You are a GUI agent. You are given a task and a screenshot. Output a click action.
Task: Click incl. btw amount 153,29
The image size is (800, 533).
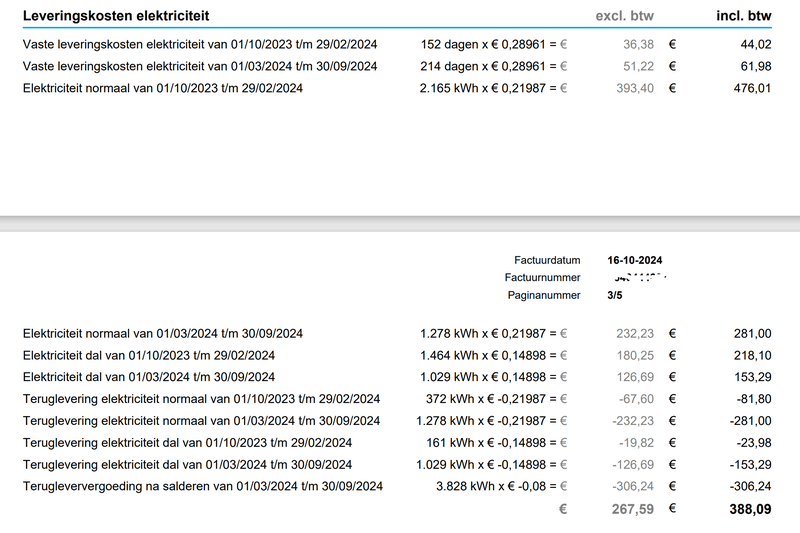tap(753, 377)
